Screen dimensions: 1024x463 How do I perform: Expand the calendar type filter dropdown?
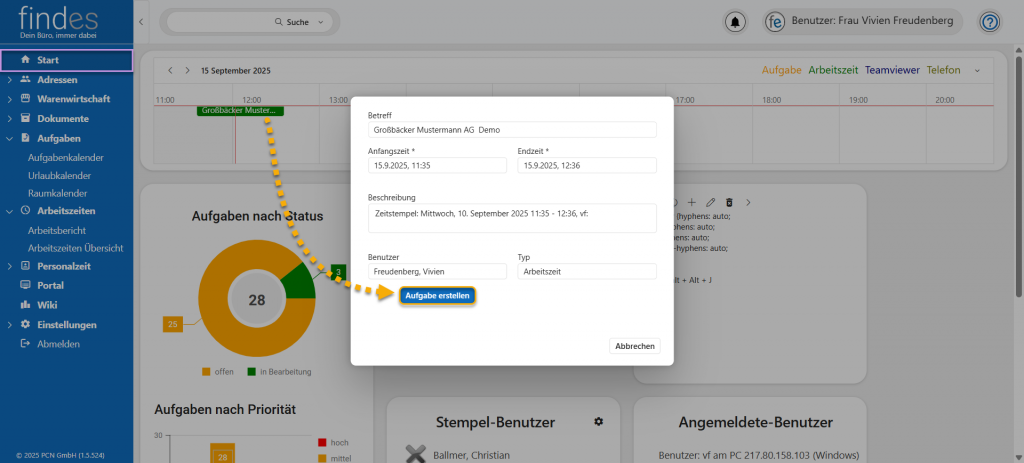tap(977, 71)
